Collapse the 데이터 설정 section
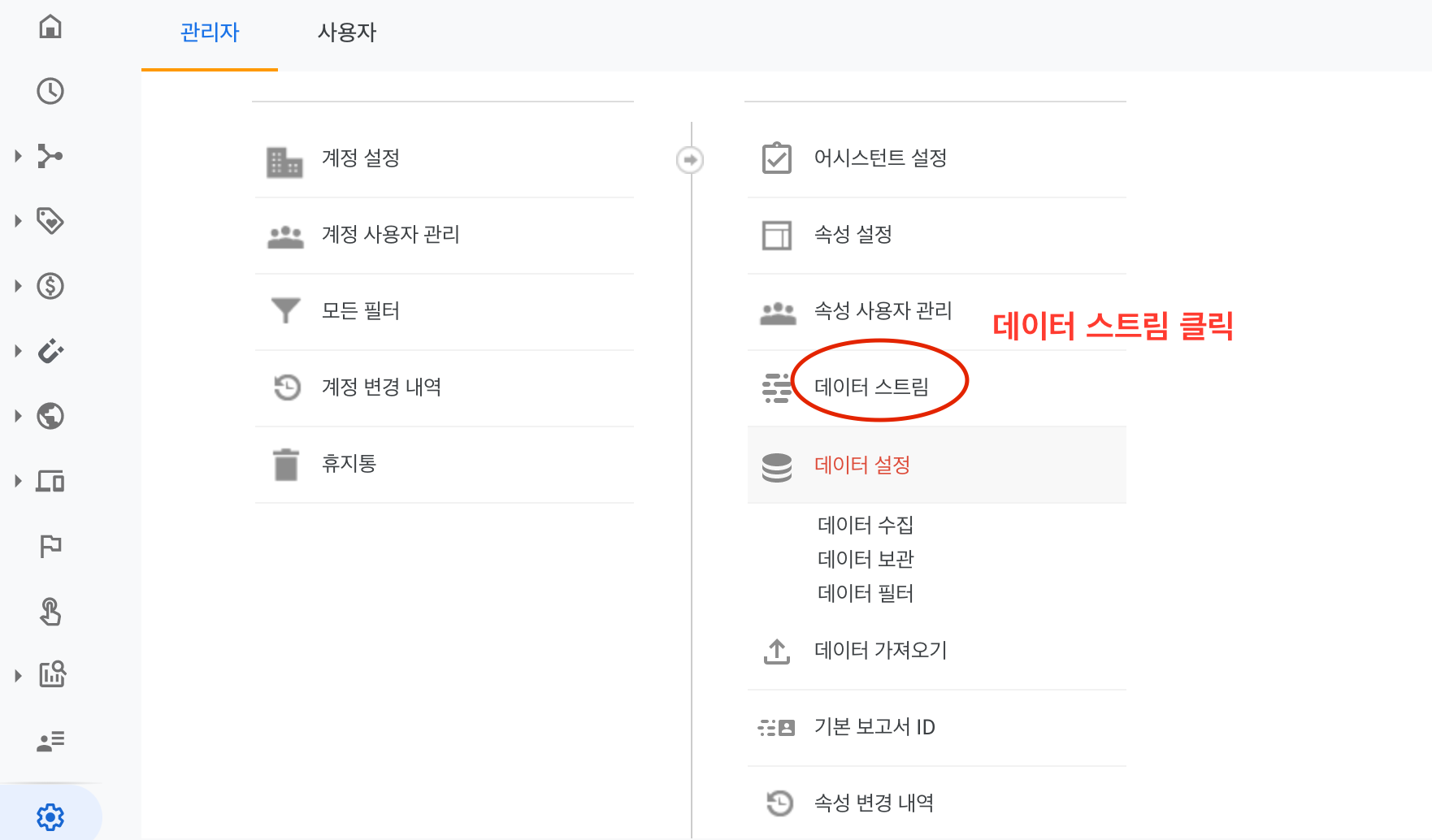1432x840 pixels. (936, 465)
